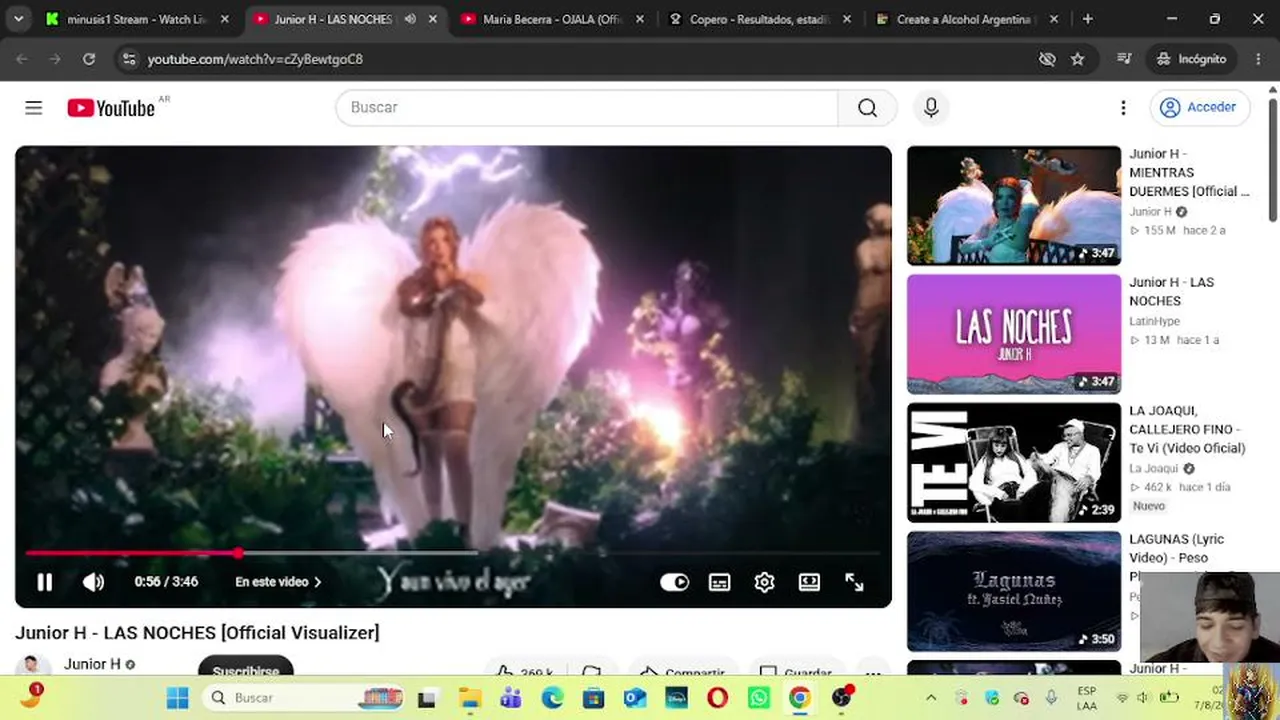Open Chrome media controls icon

tap(1124, 59)
